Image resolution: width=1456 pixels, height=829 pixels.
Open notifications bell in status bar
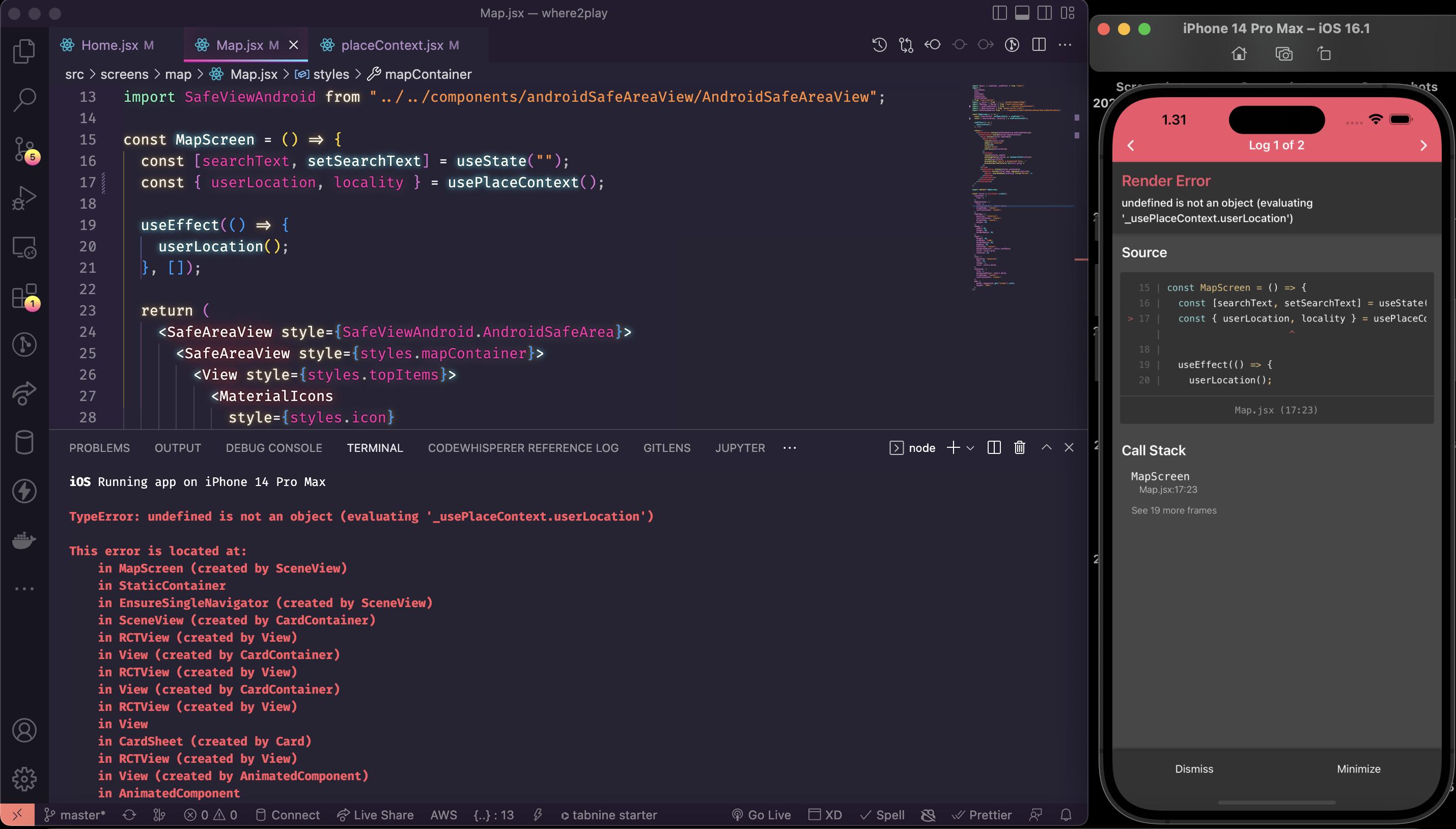click(1066, 815)
